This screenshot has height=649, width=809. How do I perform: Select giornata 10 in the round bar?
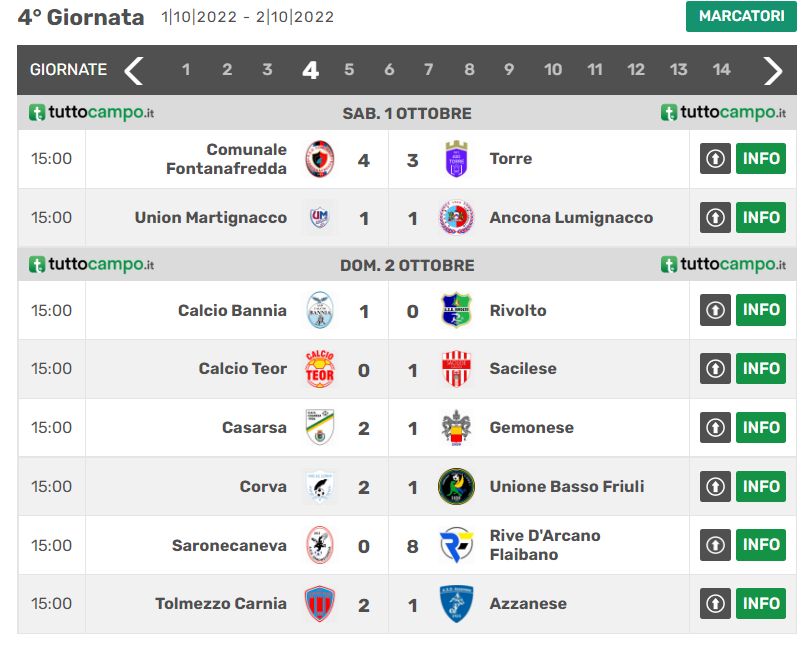click(x=553, y=70)
